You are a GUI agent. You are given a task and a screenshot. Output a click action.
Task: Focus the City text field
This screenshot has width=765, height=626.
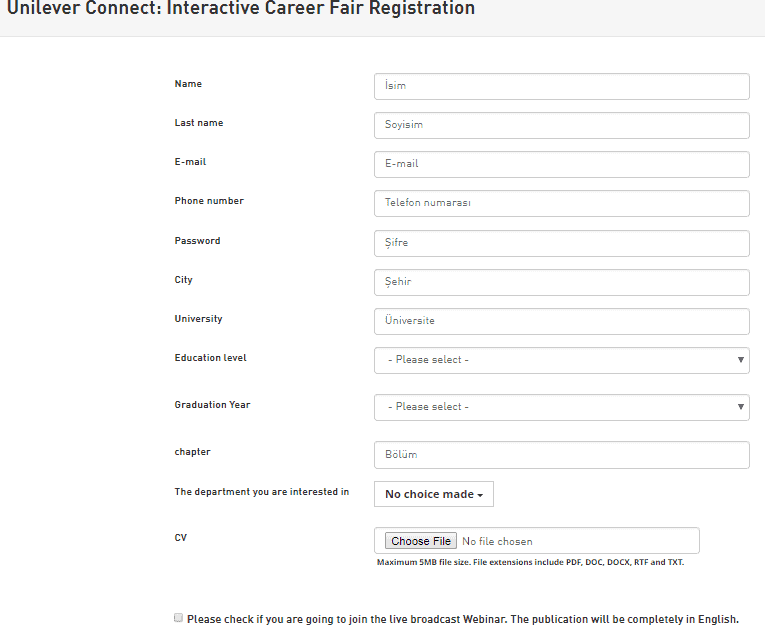[561, 282]
